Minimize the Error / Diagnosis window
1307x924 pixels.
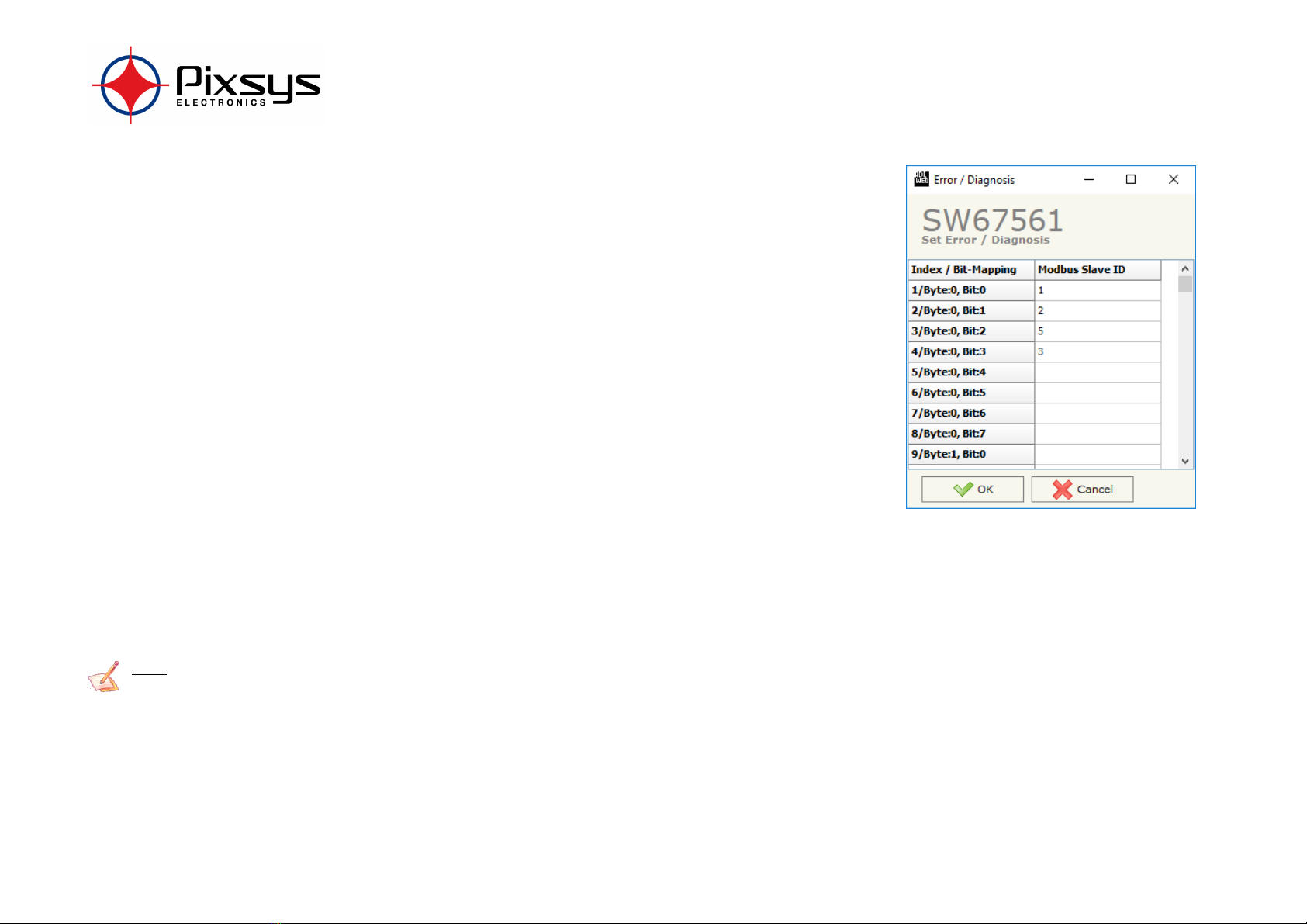point(1089,179)
